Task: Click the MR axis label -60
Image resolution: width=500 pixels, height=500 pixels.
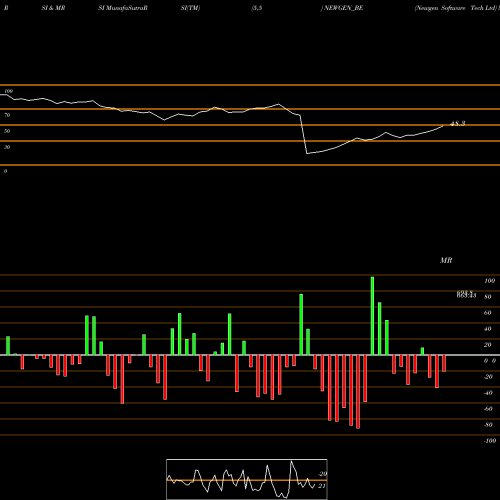Action: [x=488, y=409]
